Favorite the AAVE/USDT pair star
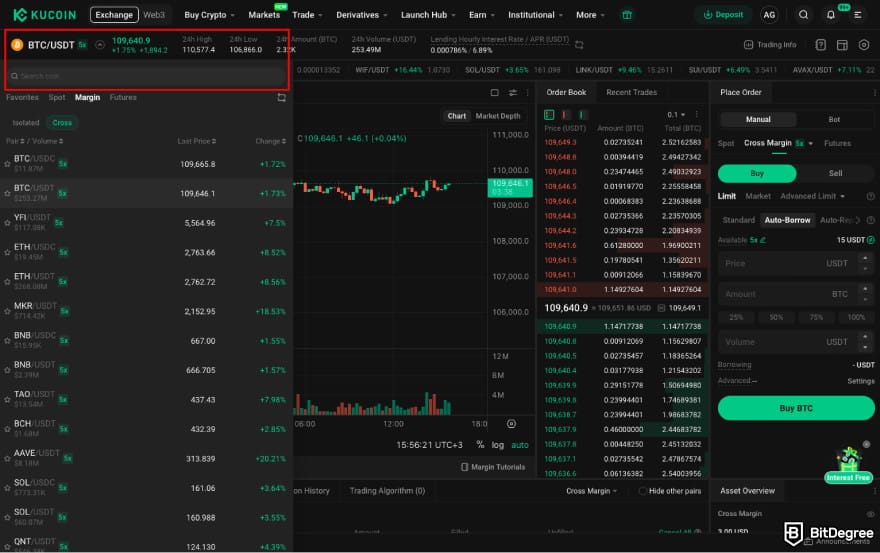The height and width of the screenshot is (553, 880). pos(7,459)
